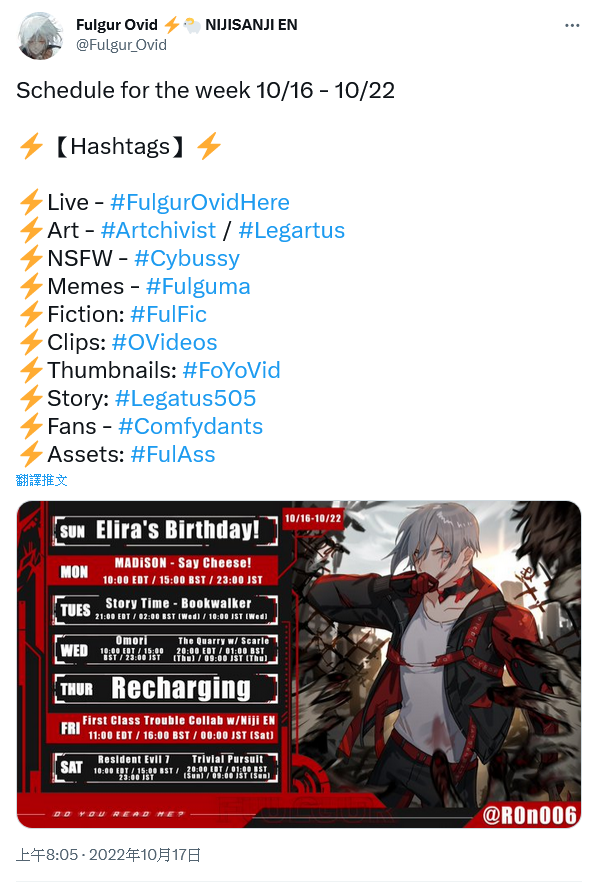This screenshot has height=882, width=598.
Task: Follow the #Cybussy hashtag link
Action: [x=187, y=259]
